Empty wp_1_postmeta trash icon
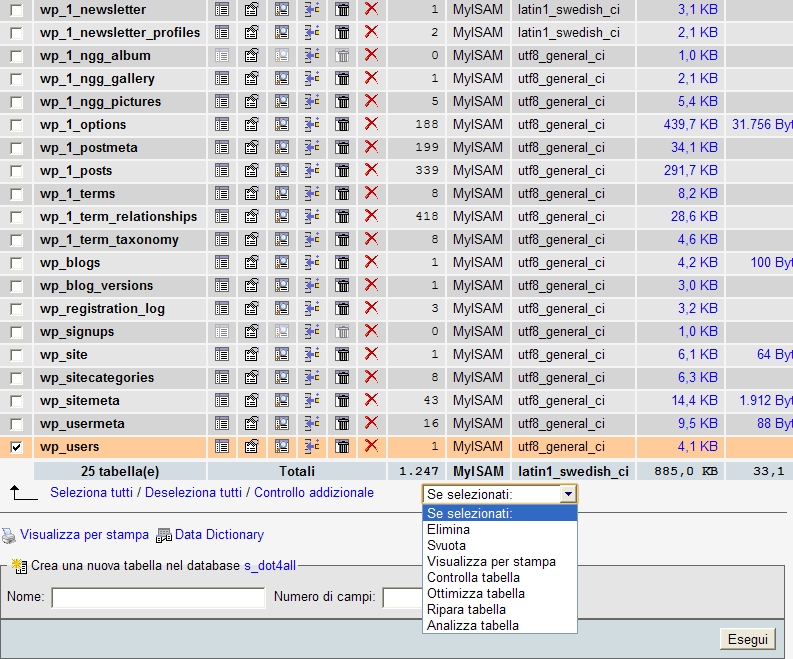 click(x=342, y=148)
